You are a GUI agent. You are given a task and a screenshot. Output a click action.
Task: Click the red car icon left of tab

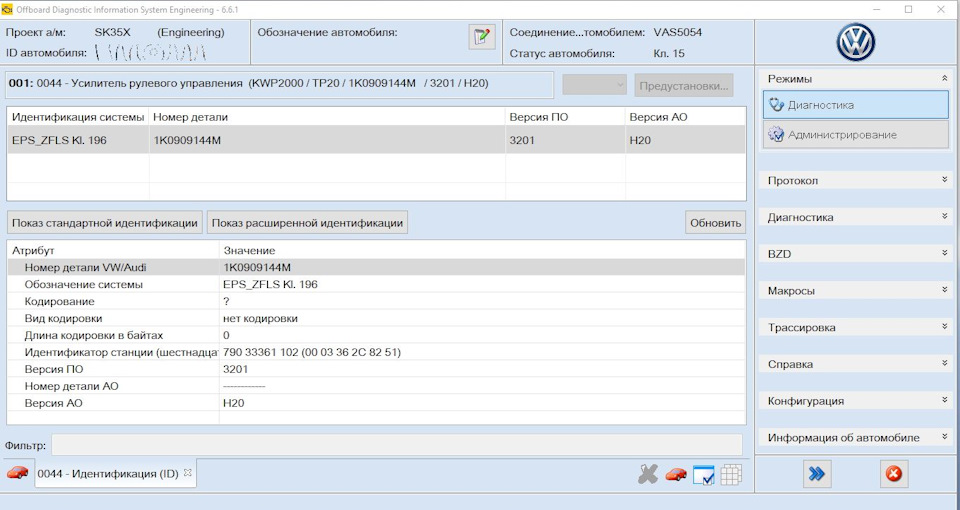pos(18,473)
